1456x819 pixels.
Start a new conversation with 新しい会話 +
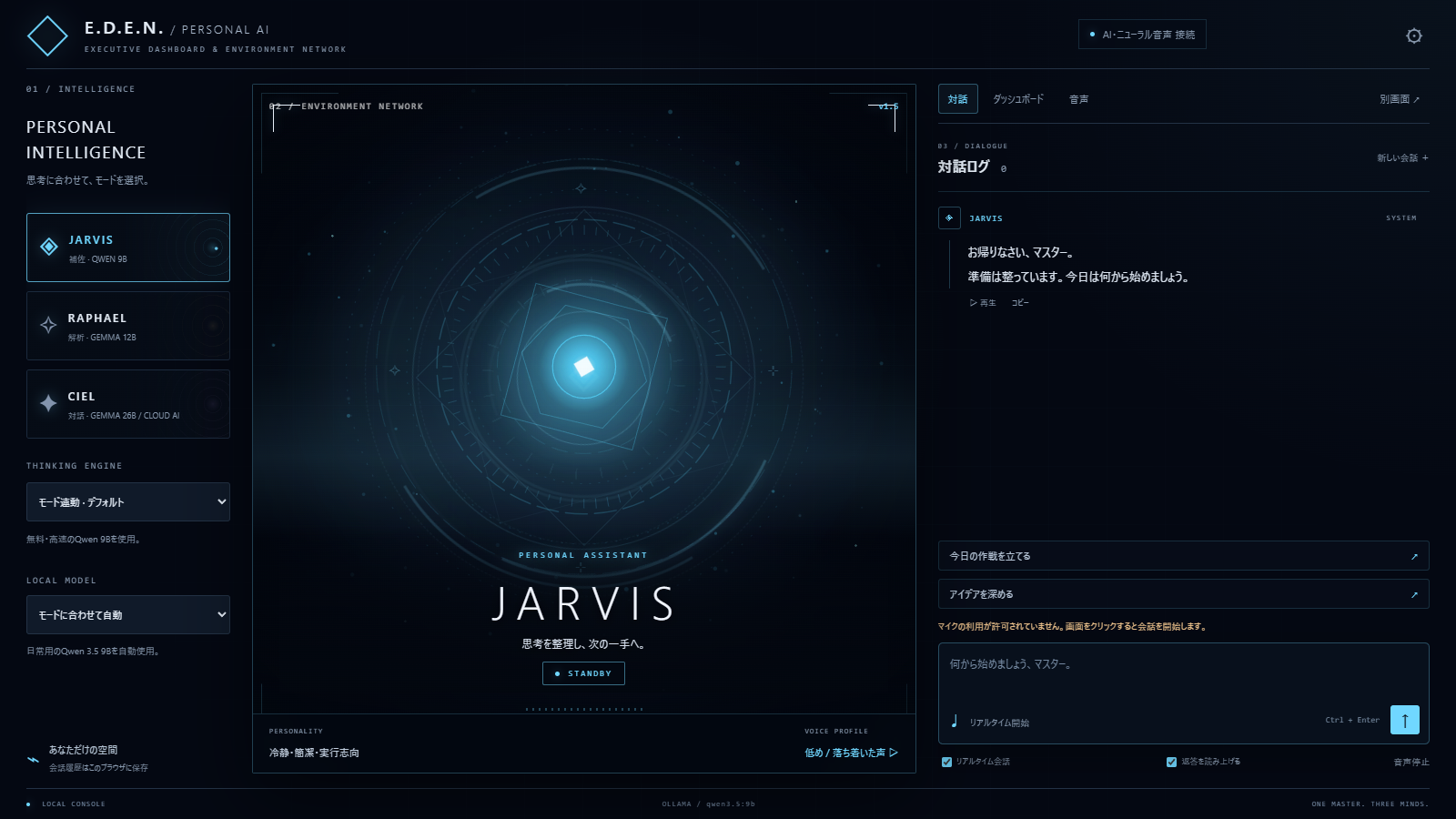[1402, 158]
